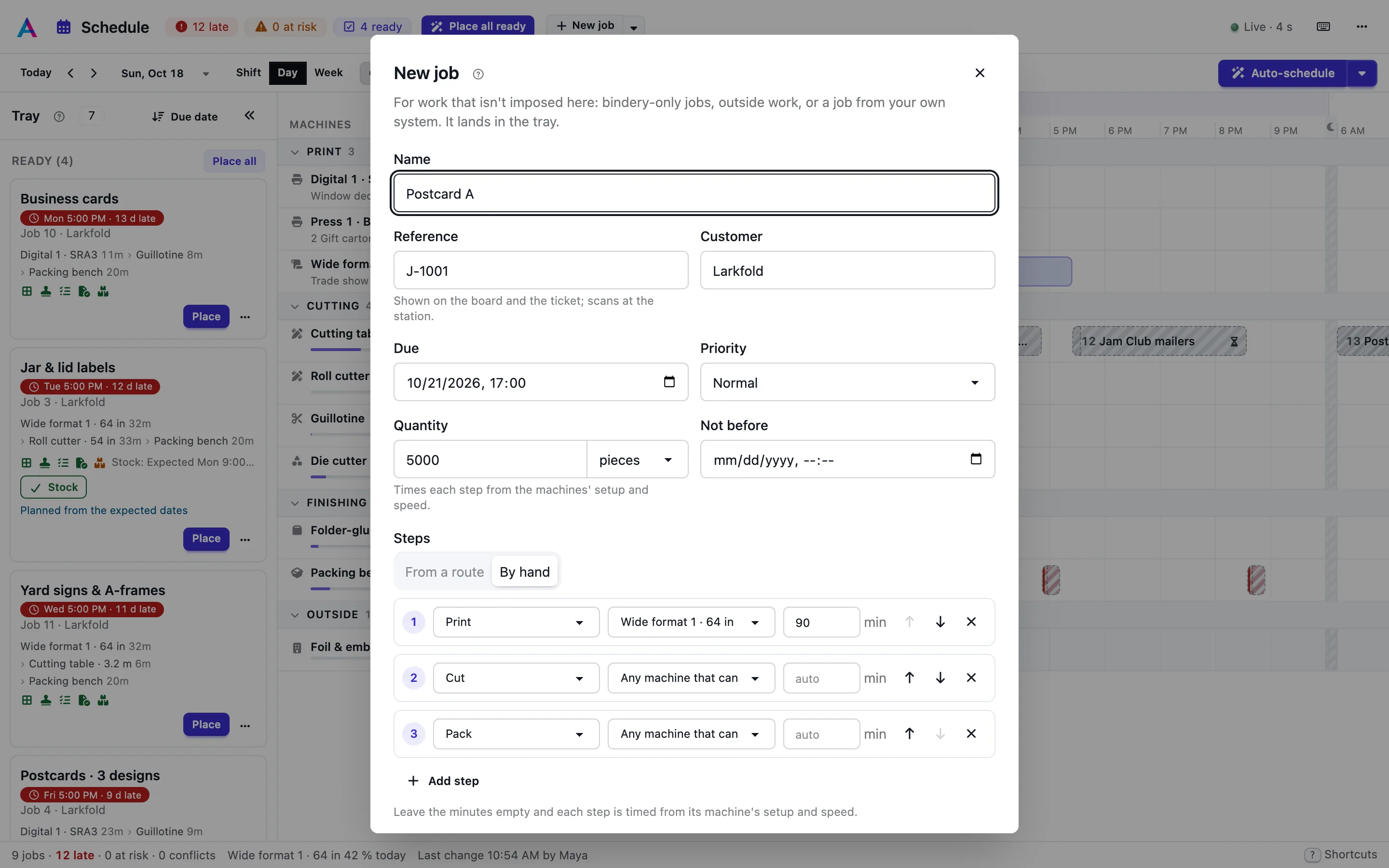Viewport: 1389px width, 868px height.
Task: Go to the previous day
Action: tap(70, 73)
